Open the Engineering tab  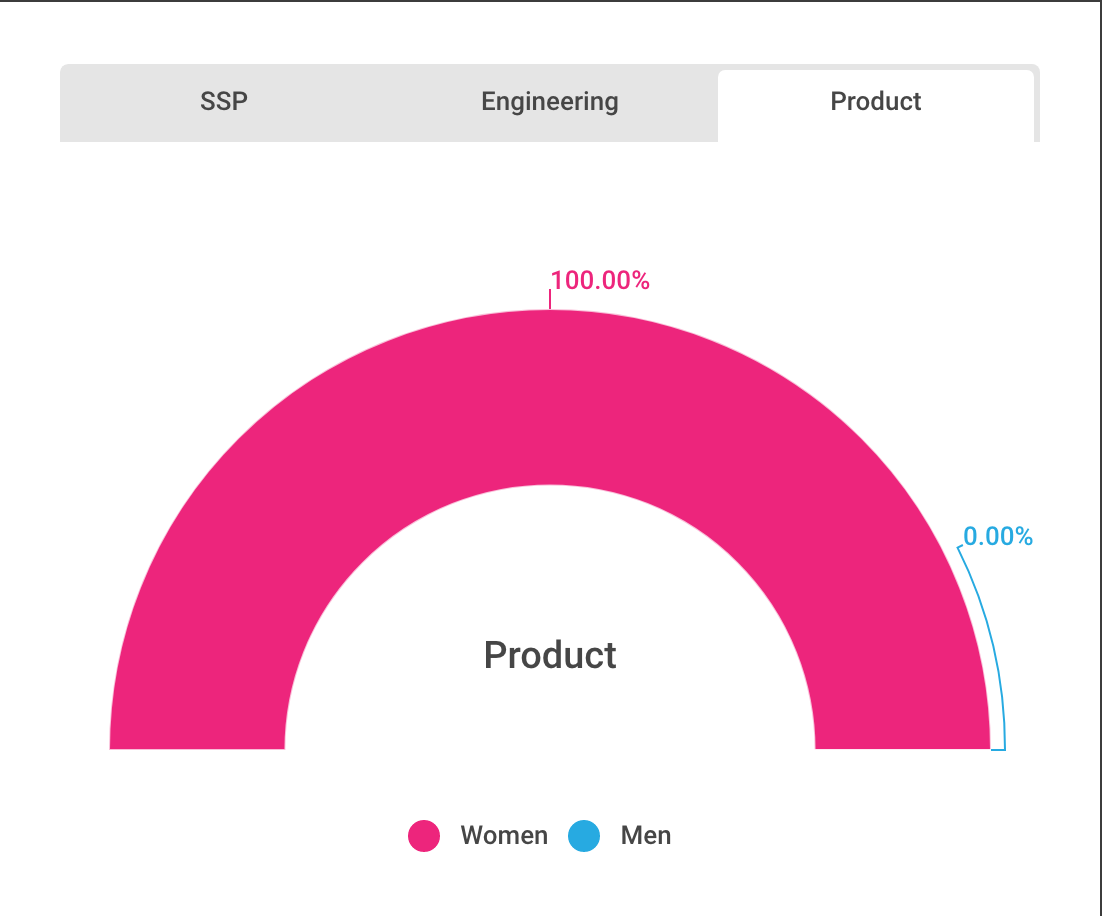click(x=550, y=103)
